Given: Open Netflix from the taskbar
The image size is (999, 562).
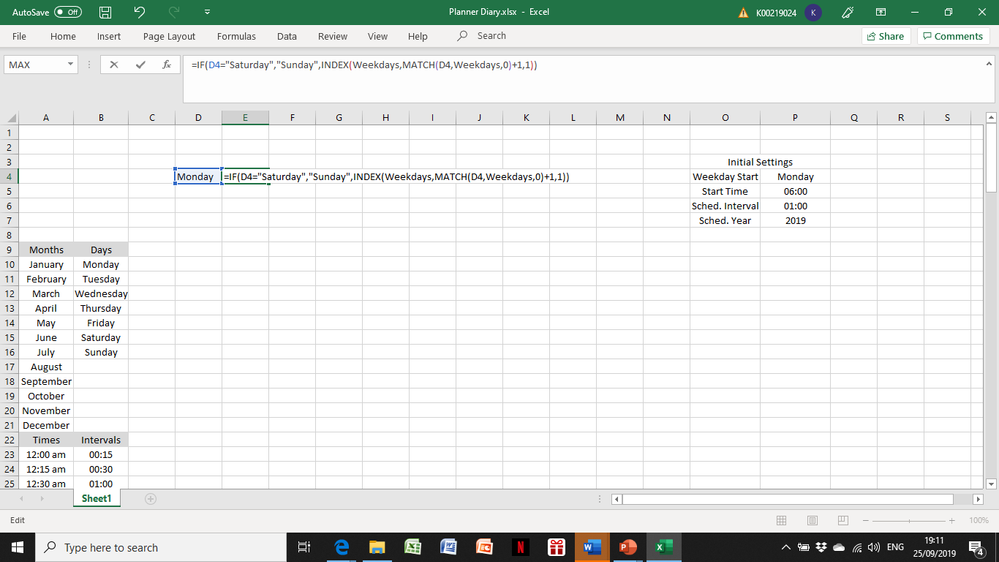Looking at the screenshot, I should (521, 547).
